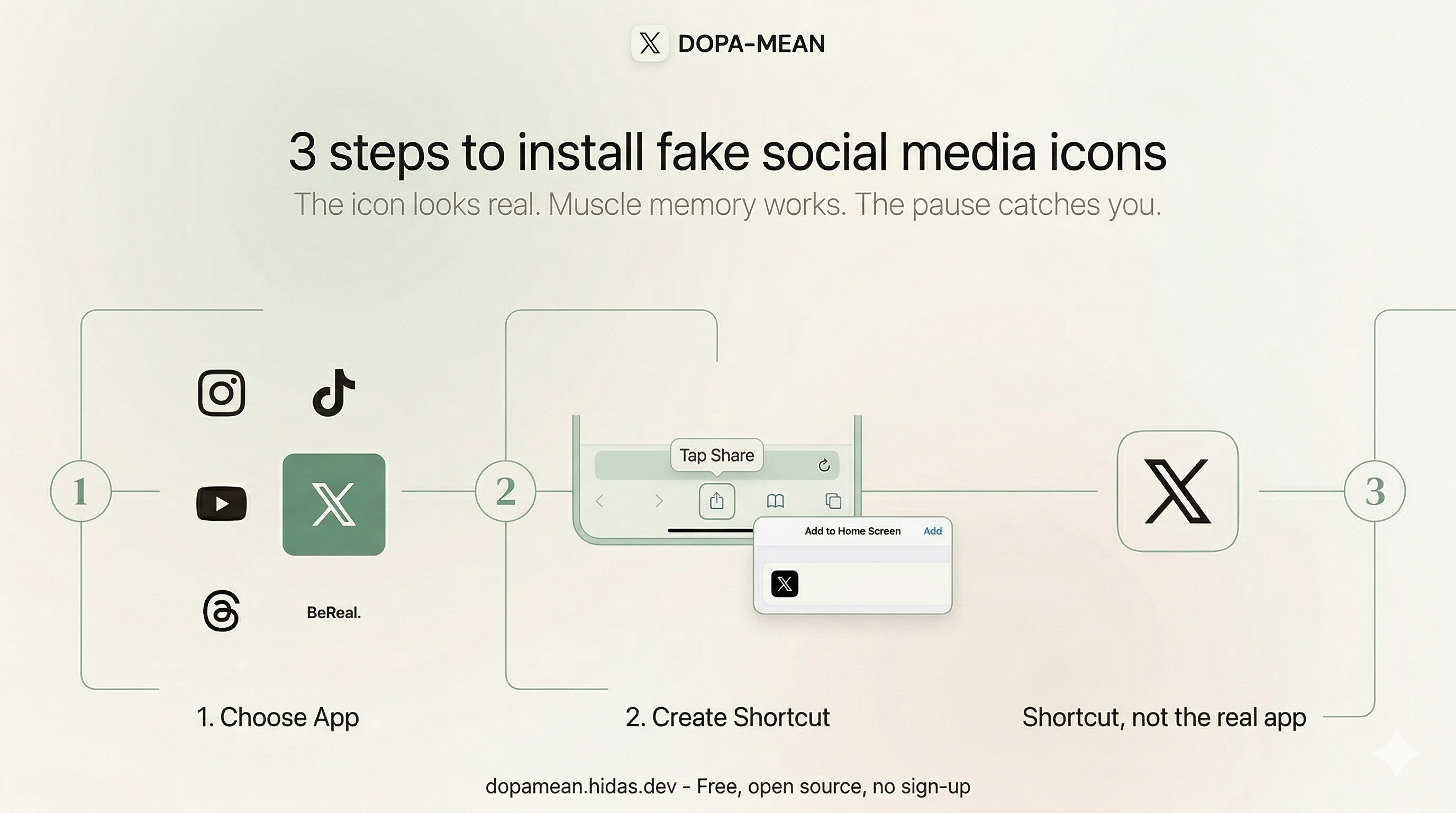The height and width of the screenshot is (813, 1456).
Task: Tap the Share icon in browser toolbar
Action: pos(717,501)
